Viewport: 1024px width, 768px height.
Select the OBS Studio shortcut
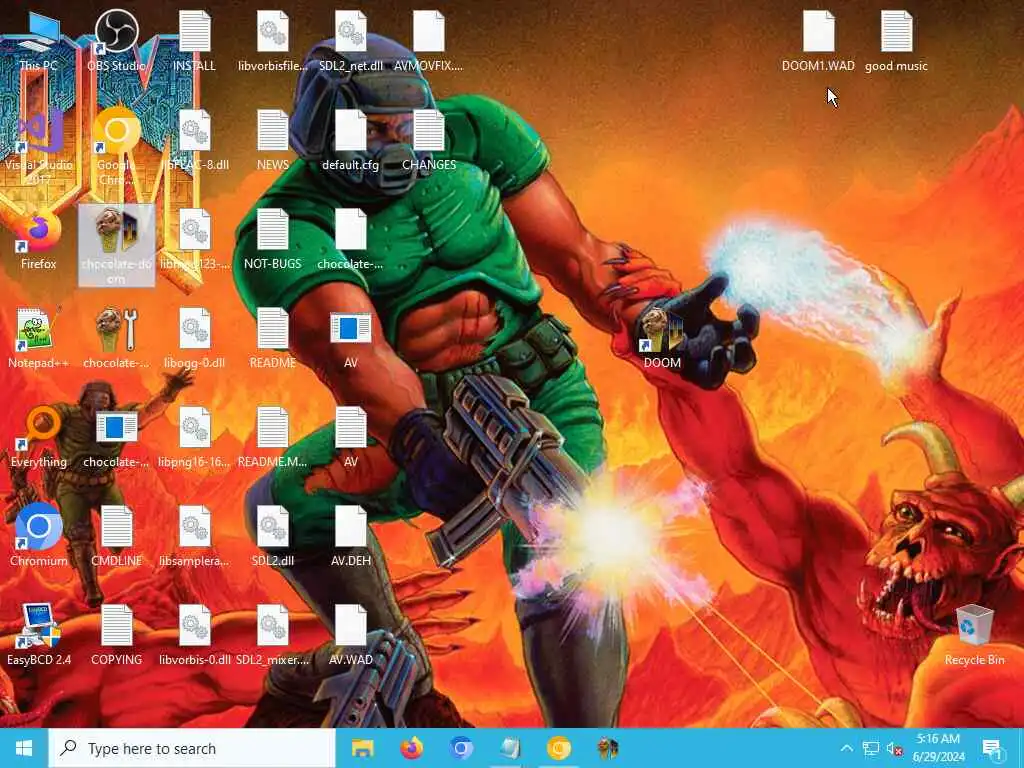(x=116, y=40)
